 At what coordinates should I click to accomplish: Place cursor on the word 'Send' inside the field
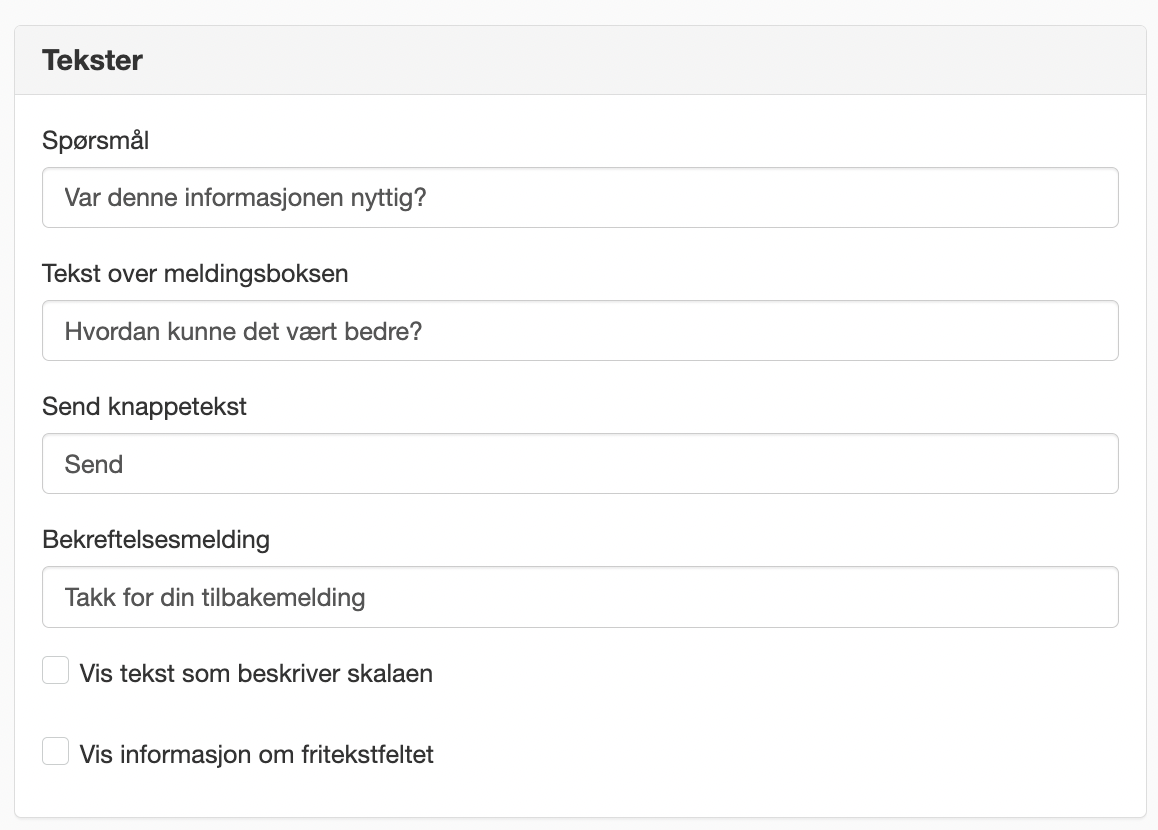tap(94, 464)
